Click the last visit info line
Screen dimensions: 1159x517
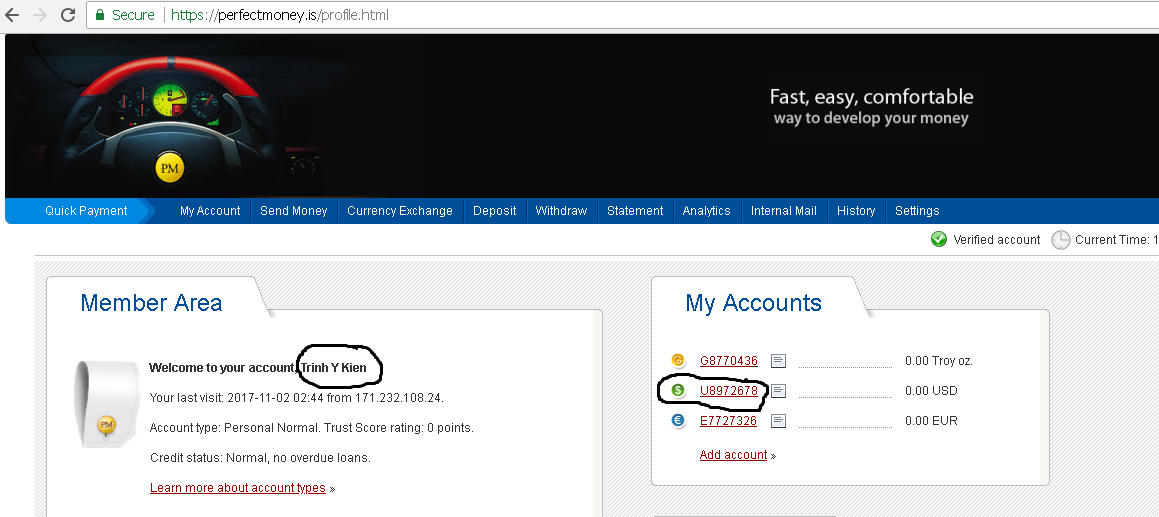(296, 398)
